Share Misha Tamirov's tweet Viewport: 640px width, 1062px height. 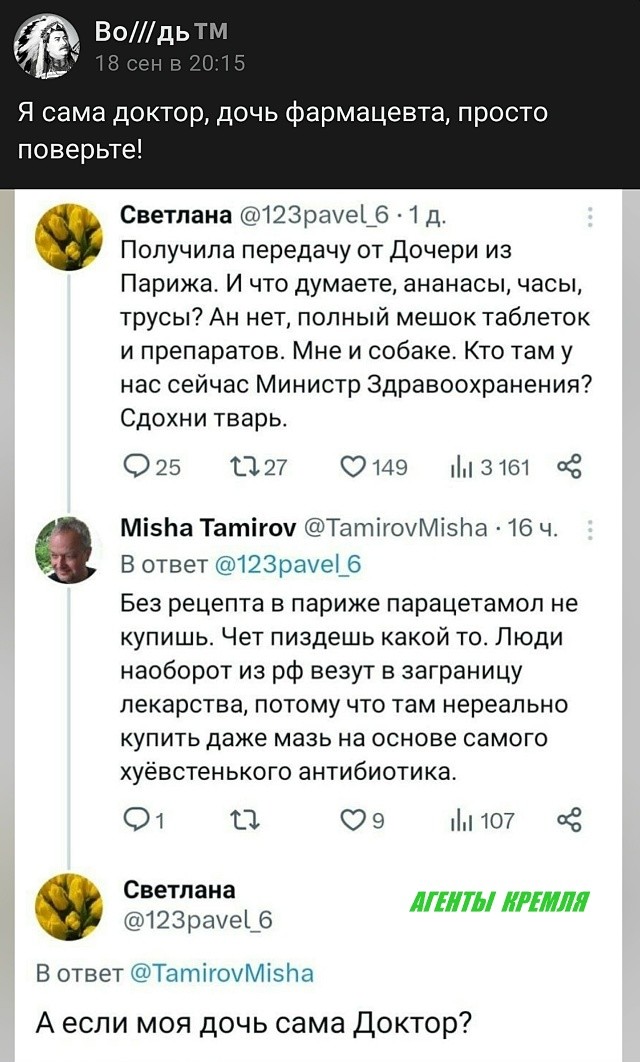[x=568, y=821]
